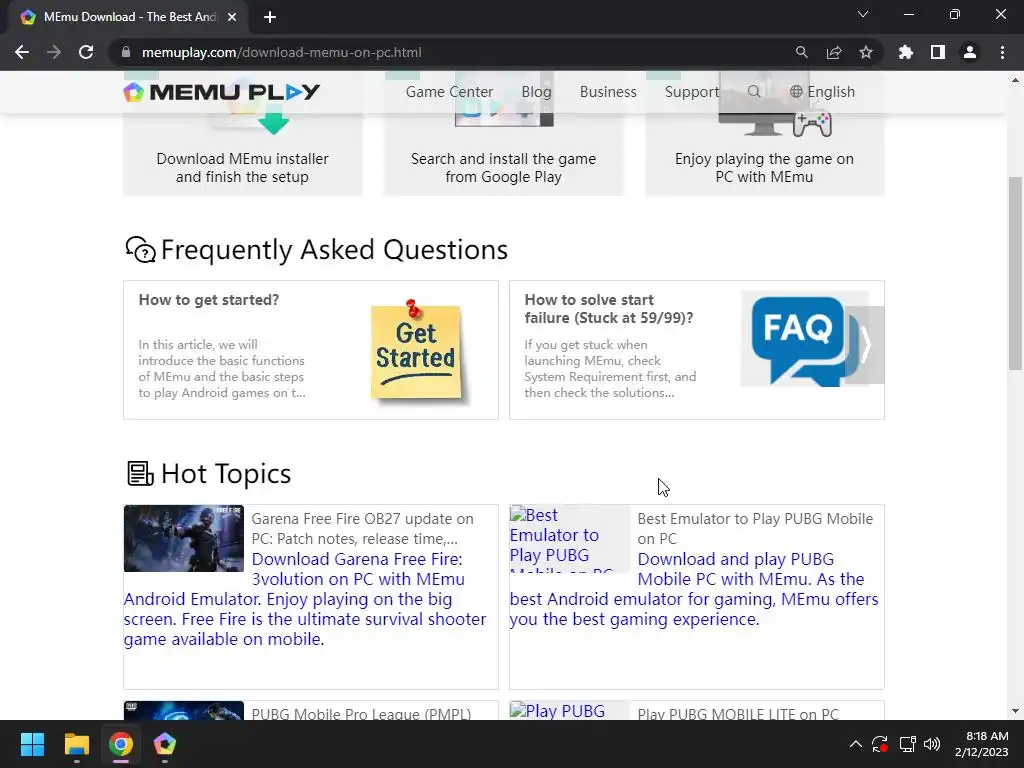Screen dimensions: 1024x768
Task: Click the sync update tray icon
Action: (880, 744)
